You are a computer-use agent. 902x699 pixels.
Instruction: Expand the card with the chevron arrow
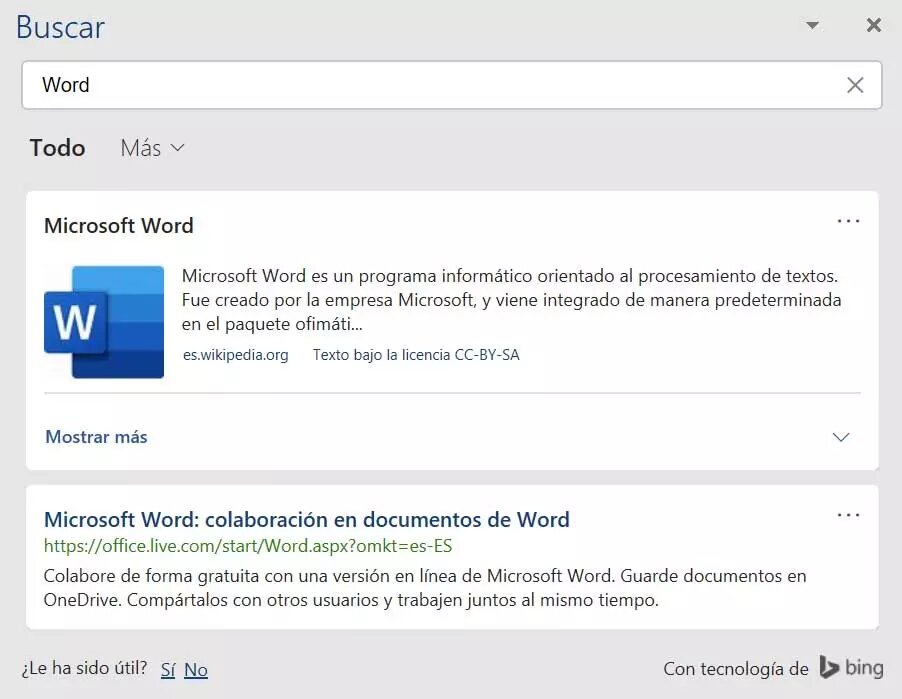point(841,437)
